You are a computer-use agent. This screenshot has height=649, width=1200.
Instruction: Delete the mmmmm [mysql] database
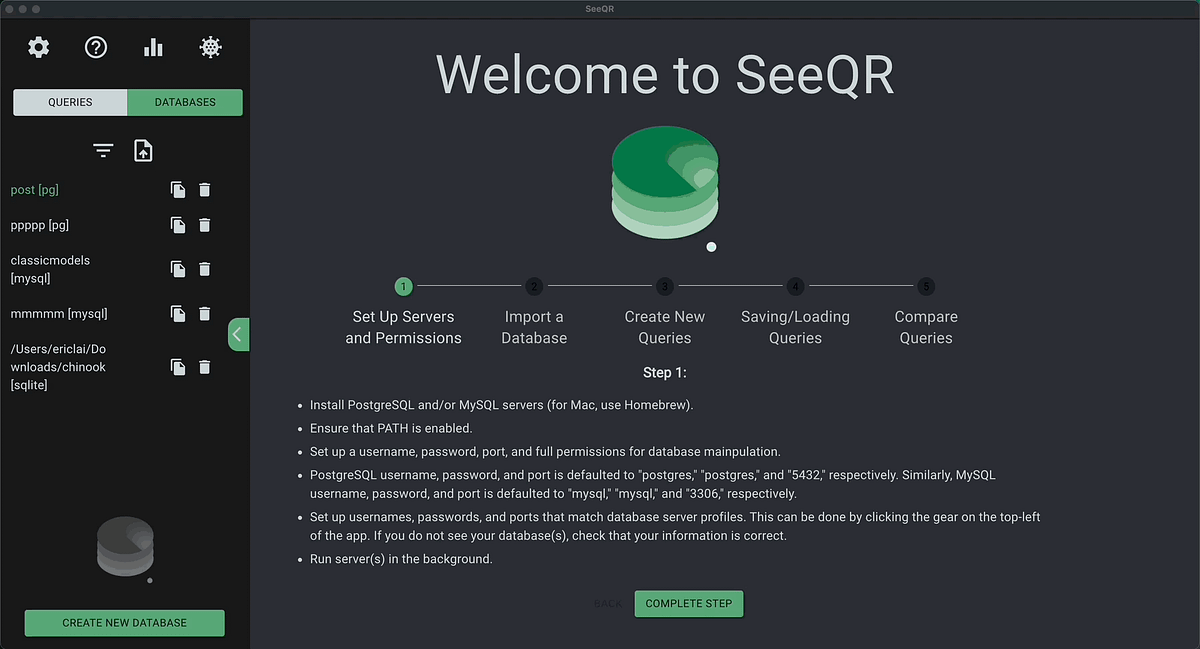pyautogui.click(x=205, y=314)
